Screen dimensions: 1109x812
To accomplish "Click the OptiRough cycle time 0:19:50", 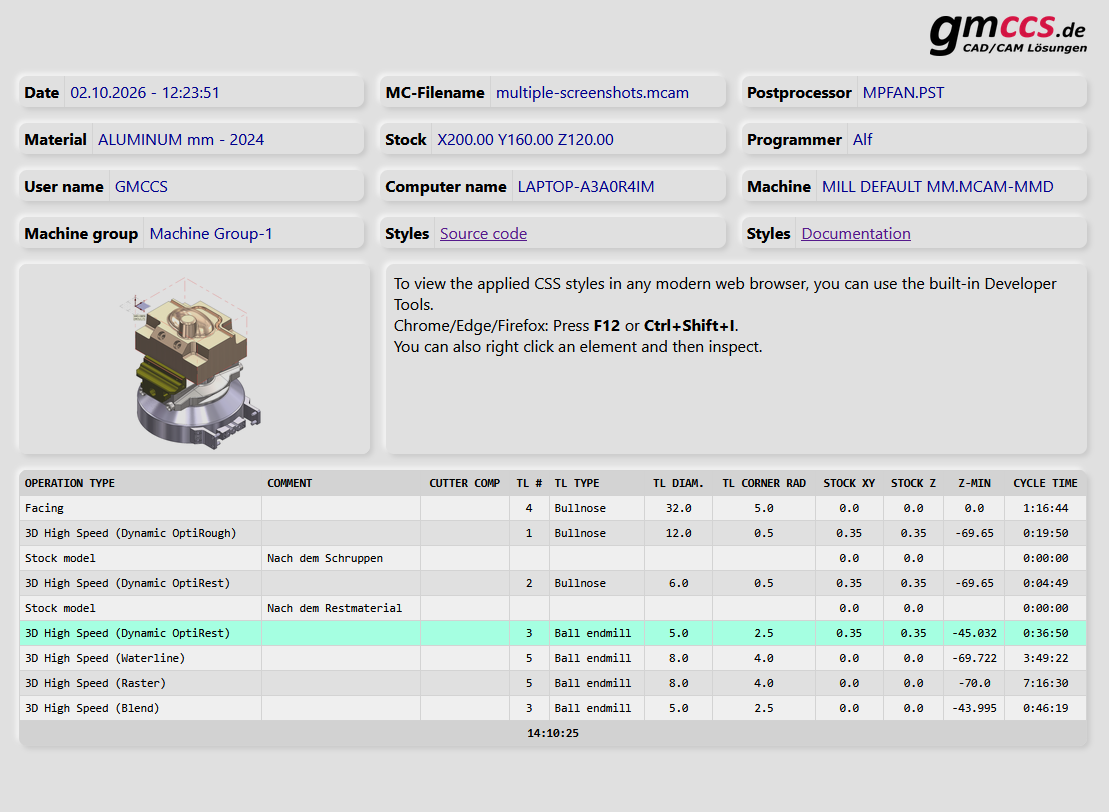I will [x=1045, y=533].
